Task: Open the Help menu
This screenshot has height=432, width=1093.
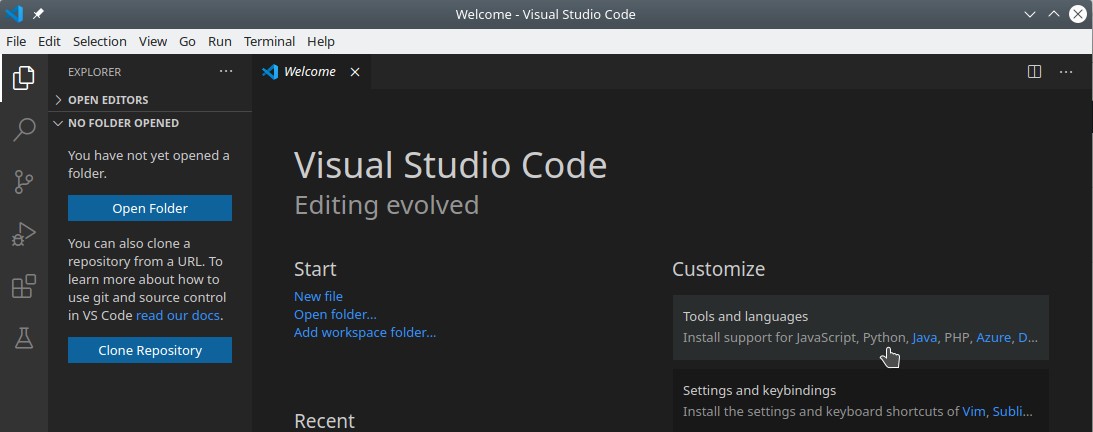Action: click(x=321, y=41)
